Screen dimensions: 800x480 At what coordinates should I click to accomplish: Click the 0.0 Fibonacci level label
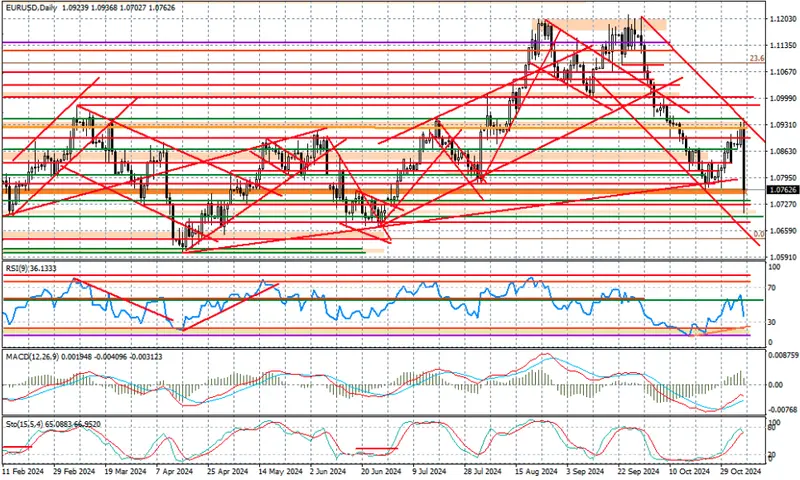pyautogui.click(x=759, y=234)
